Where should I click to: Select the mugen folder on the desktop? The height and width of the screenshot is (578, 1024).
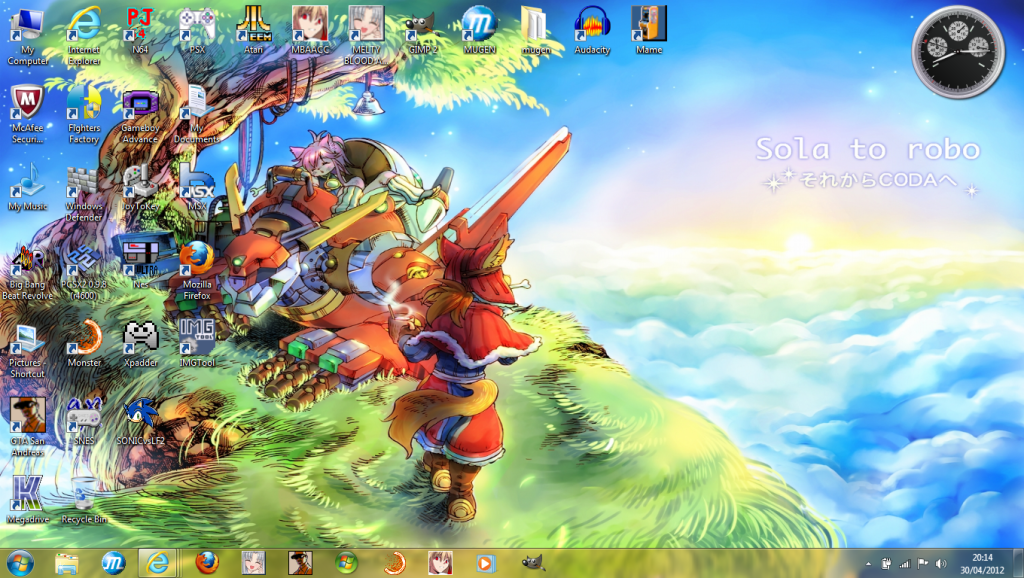click(x=536, y=30)
